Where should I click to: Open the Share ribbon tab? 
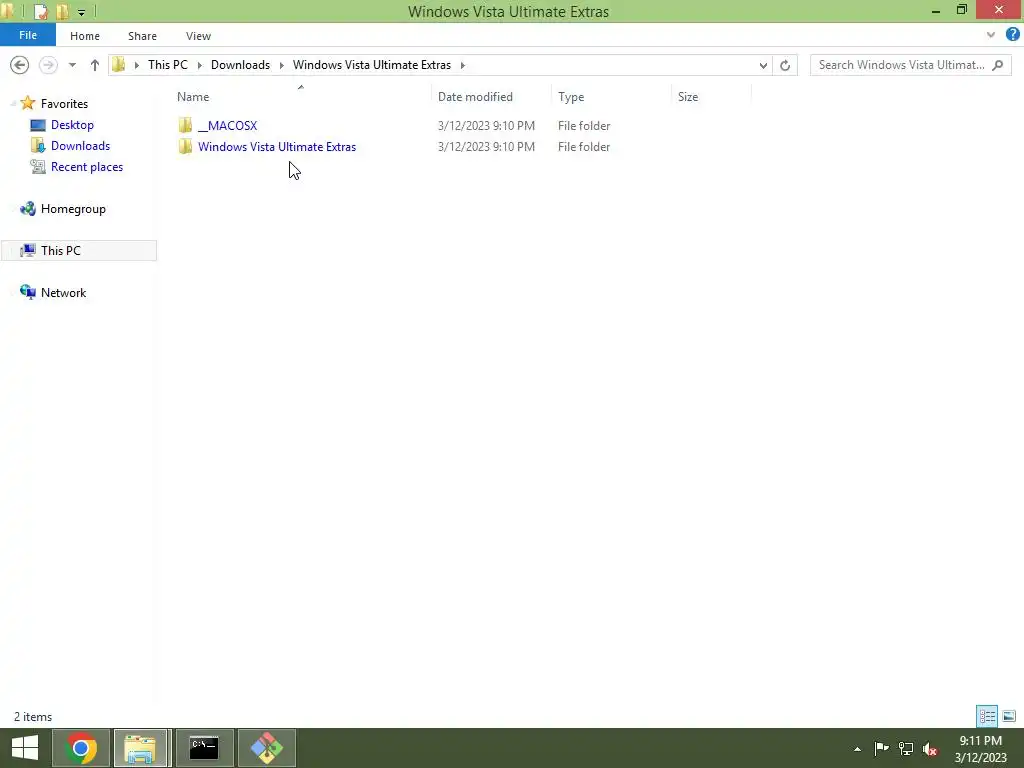click(x=142, y=36)
